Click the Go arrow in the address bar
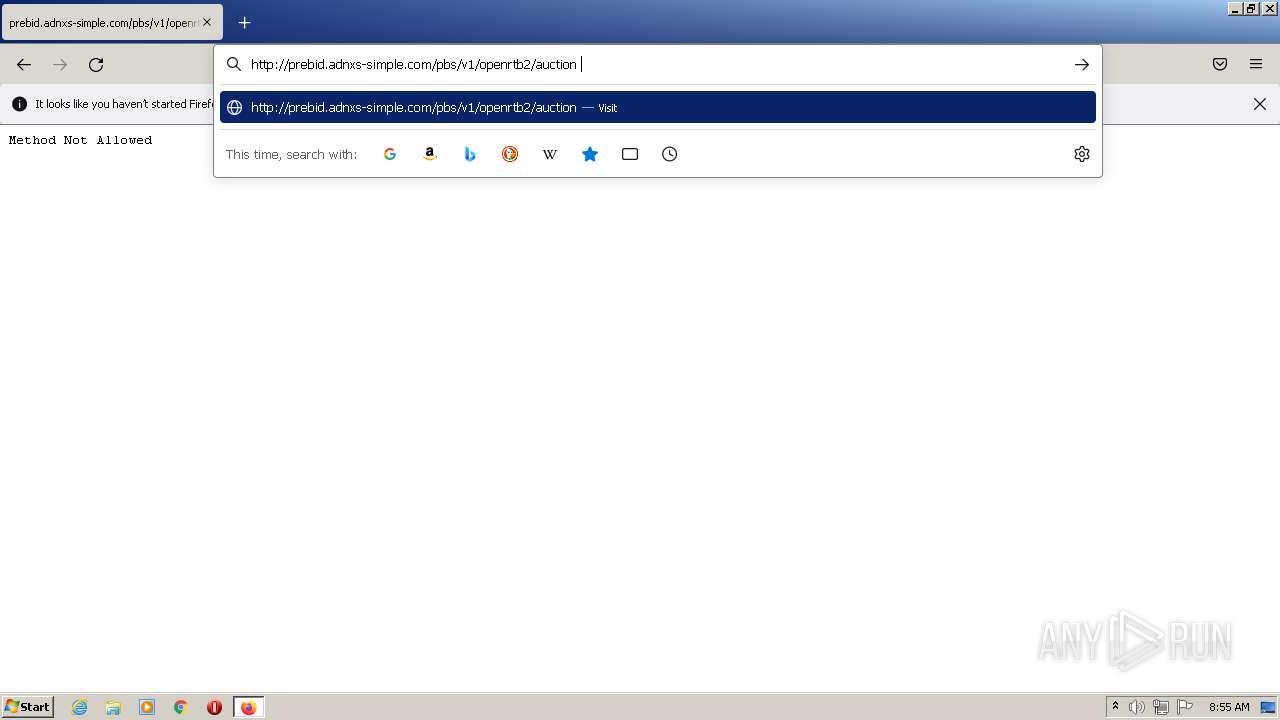This screenshot has width=1280, height=720. (1082, 64)
